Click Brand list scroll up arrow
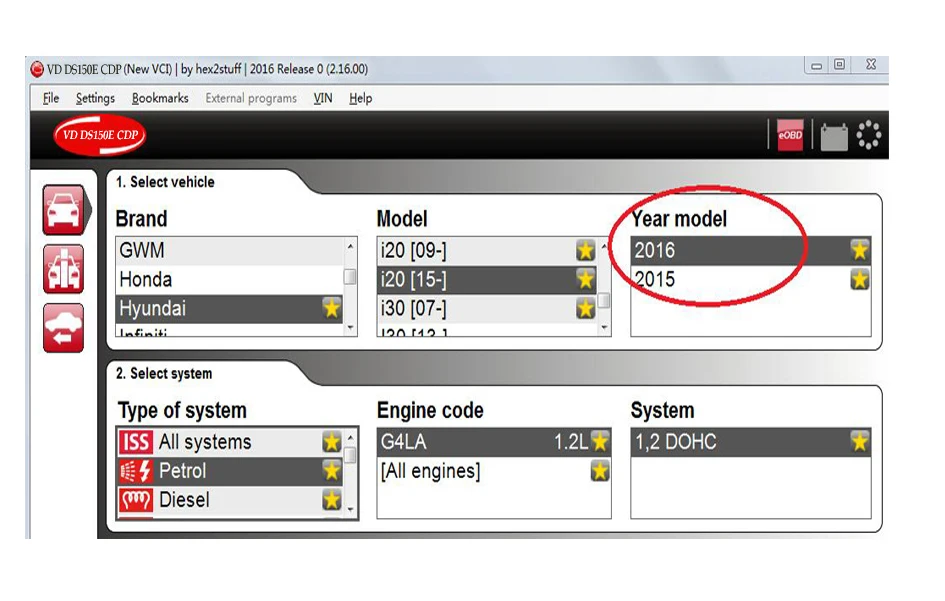 click(350, 247)
